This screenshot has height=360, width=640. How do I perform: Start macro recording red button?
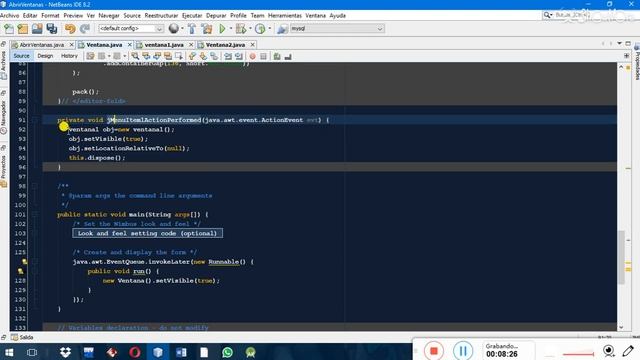[x=253, y=56]
